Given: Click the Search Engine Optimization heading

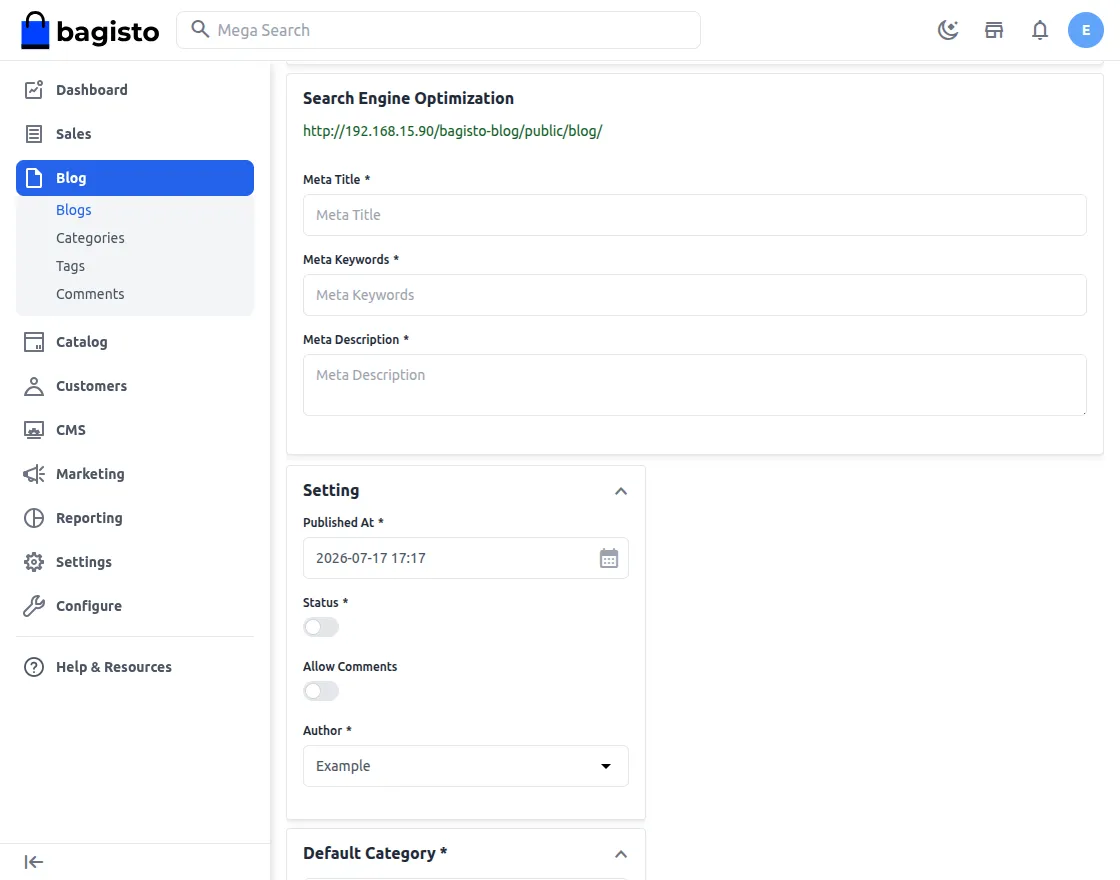Looking at the screenshot, I should [408, 98].
